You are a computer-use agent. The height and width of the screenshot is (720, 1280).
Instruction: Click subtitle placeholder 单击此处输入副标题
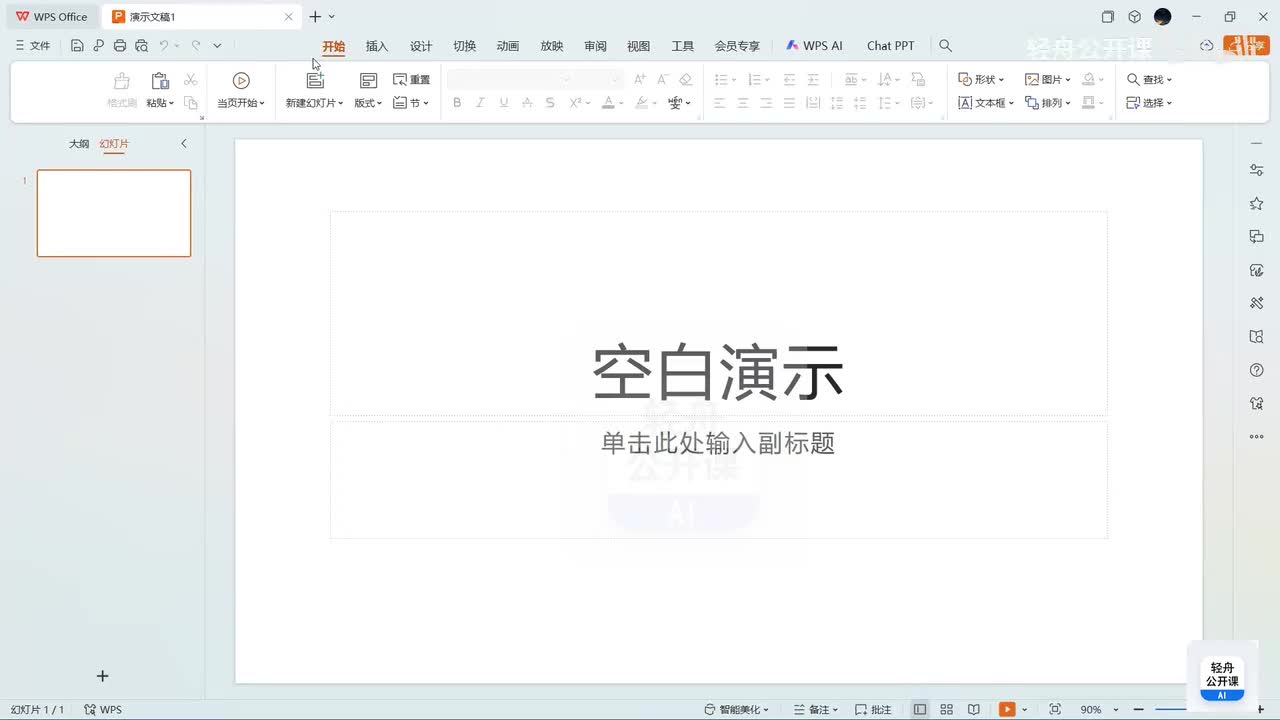[x=718, y=443]
